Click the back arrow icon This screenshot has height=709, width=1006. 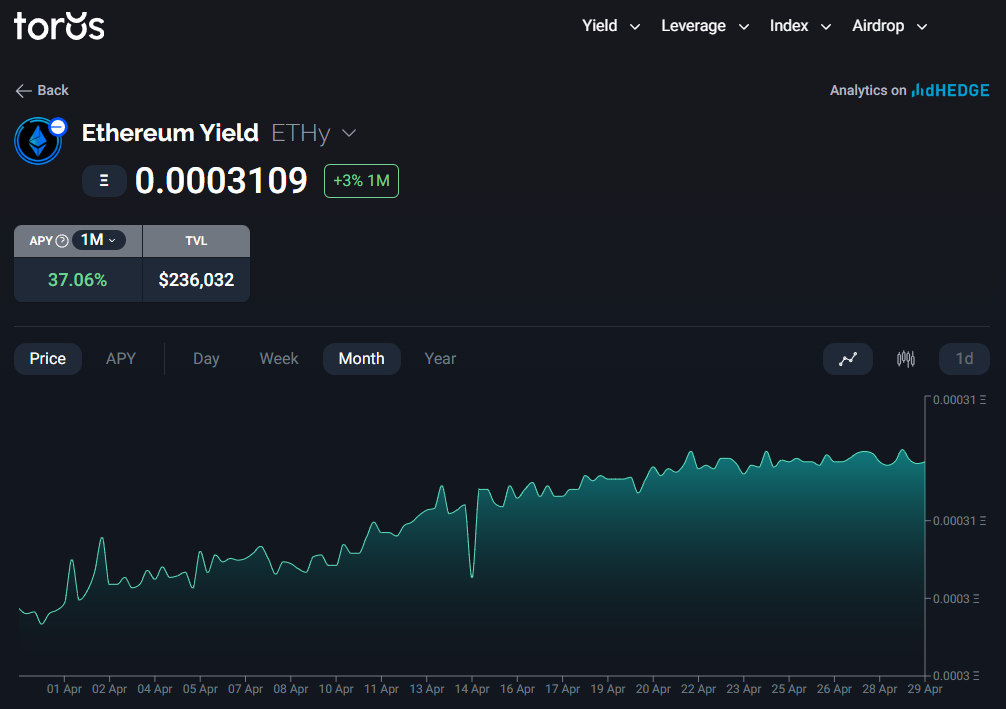point(23,90)
